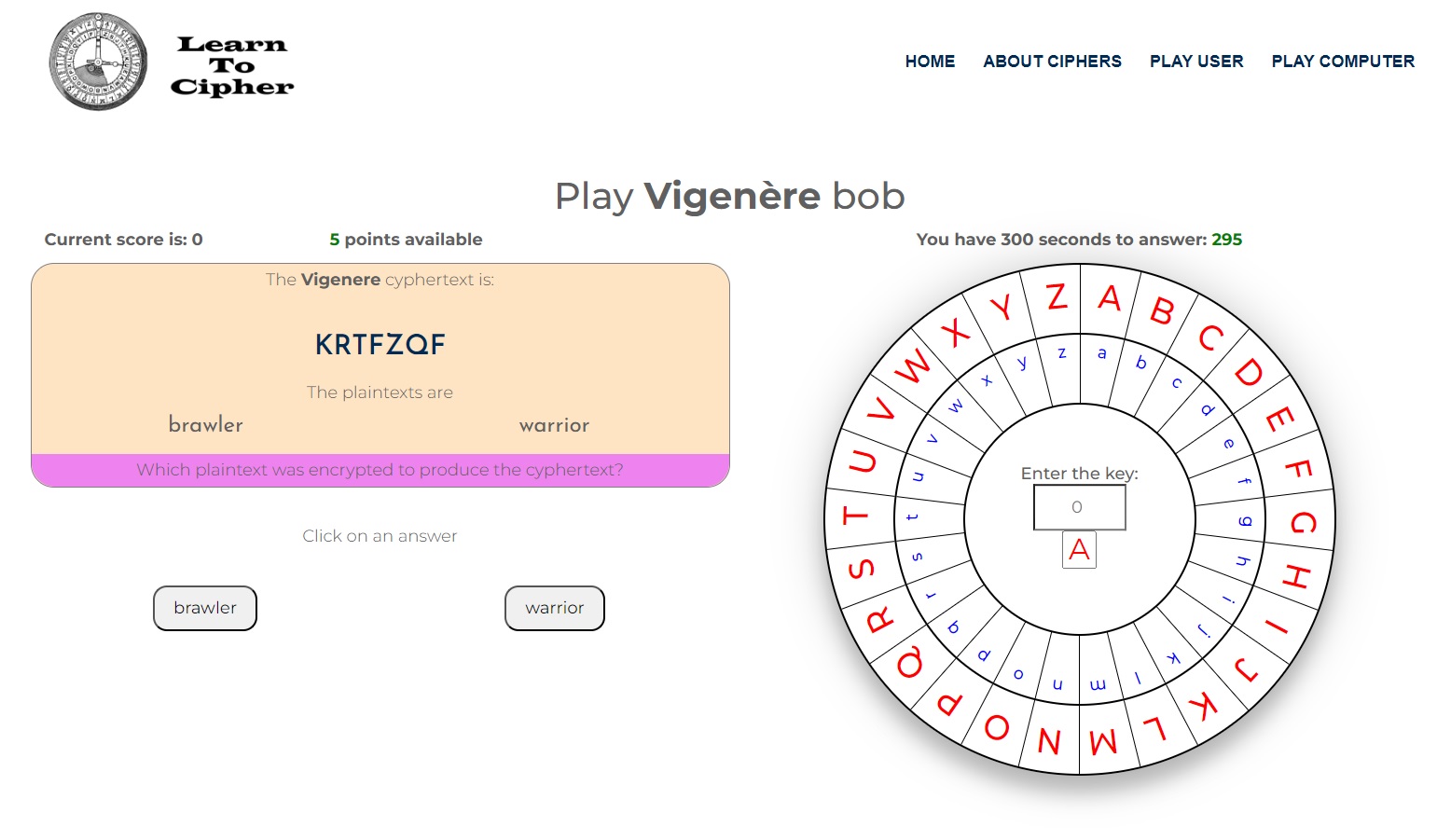This screenshot has height=840, width=1437.
Task: Go to PLAY USER
Action: click(x=1196, y=62)
